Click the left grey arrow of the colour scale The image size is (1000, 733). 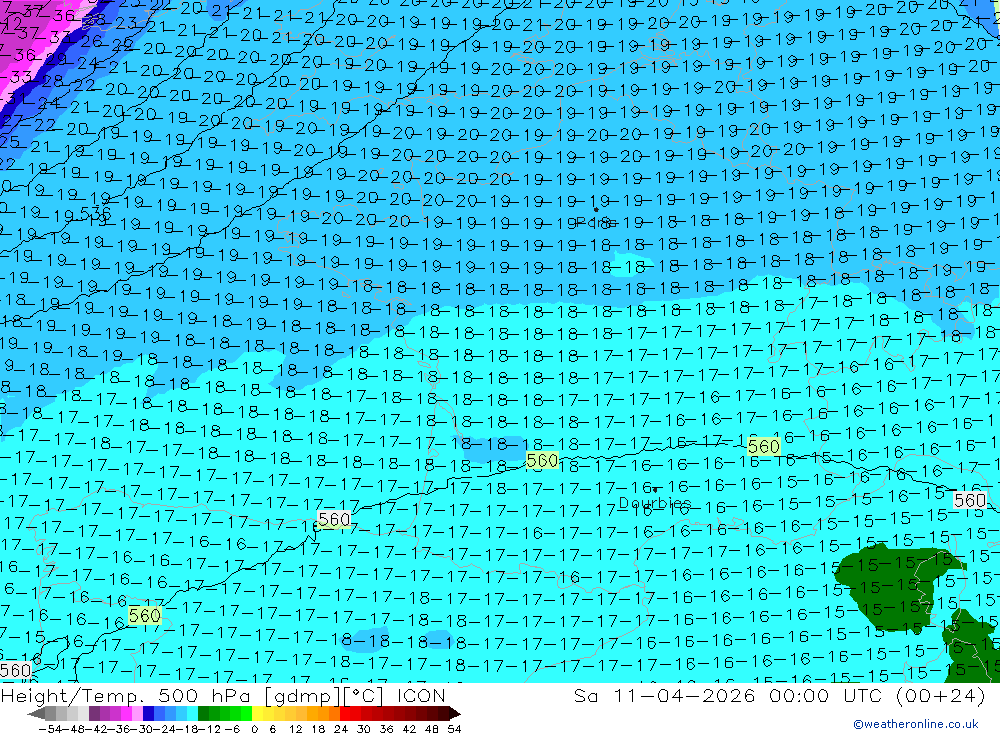tap(36, 713)
